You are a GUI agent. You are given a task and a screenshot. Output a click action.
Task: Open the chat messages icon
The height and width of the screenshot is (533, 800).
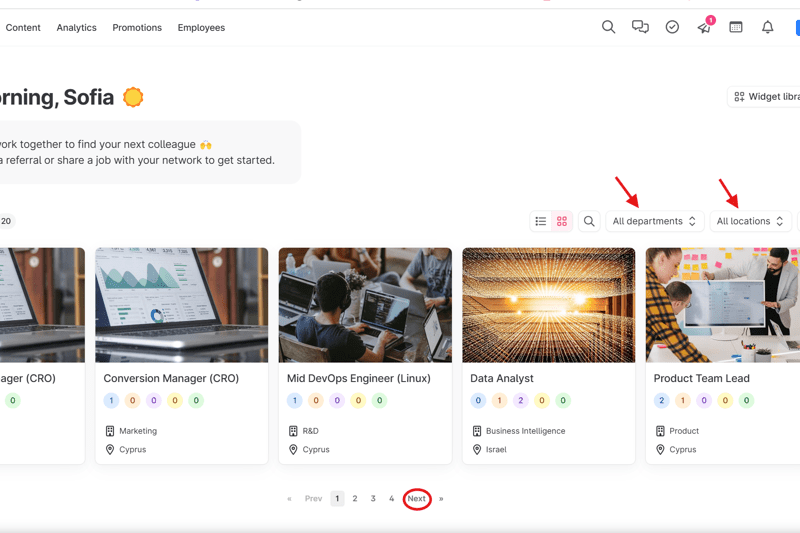tap(640, 27)
